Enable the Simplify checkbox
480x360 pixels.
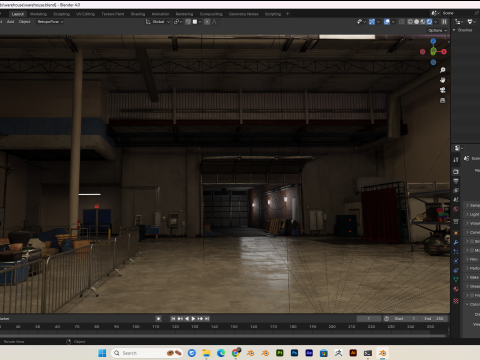point(472,241)
